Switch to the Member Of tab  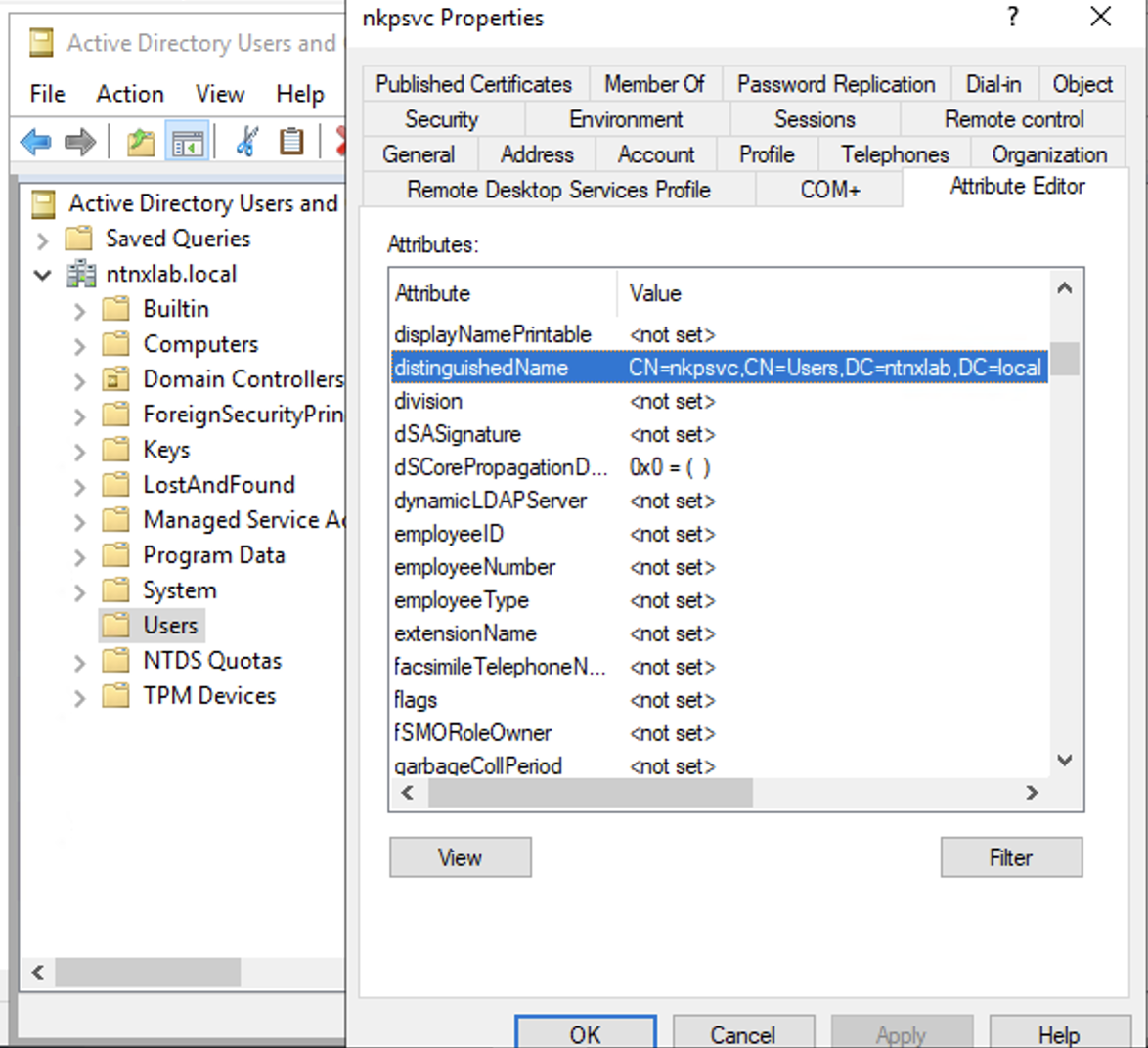654,84
